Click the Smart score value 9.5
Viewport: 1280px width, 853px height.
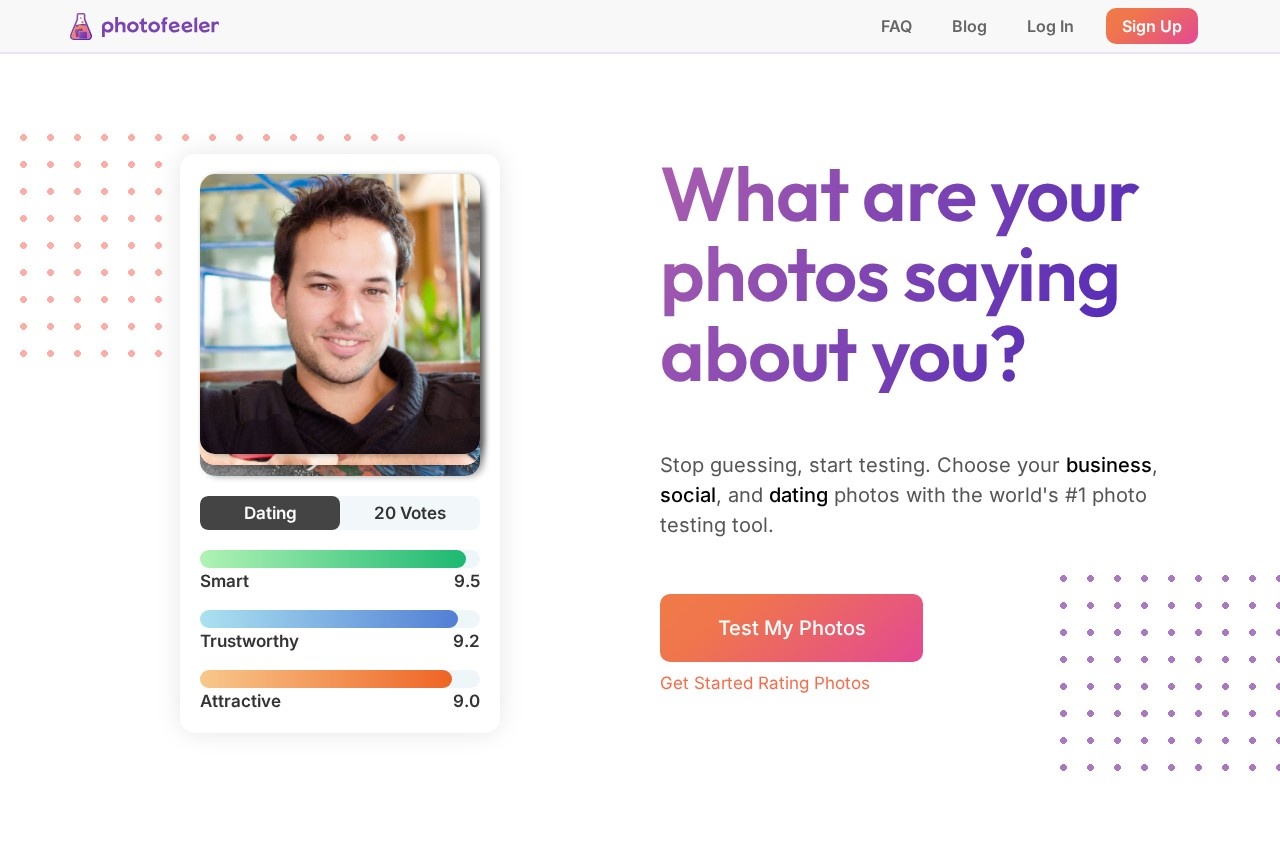(x=466, y=582)
